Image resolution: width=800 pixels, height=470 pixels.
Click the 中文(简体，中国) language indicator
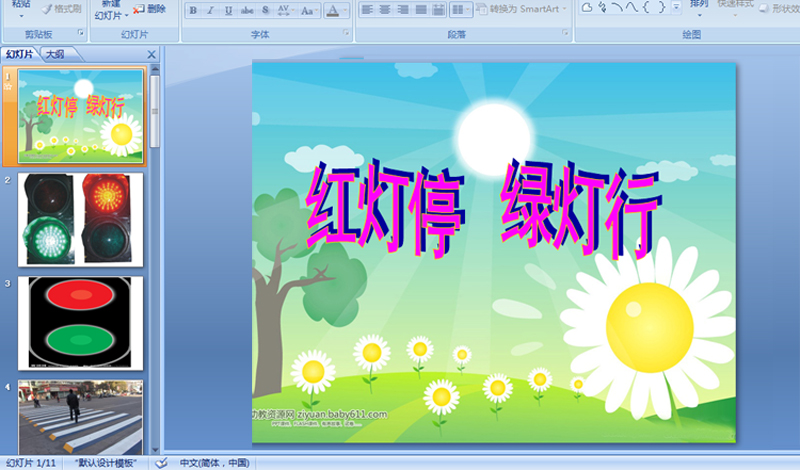tap(214, 463)
